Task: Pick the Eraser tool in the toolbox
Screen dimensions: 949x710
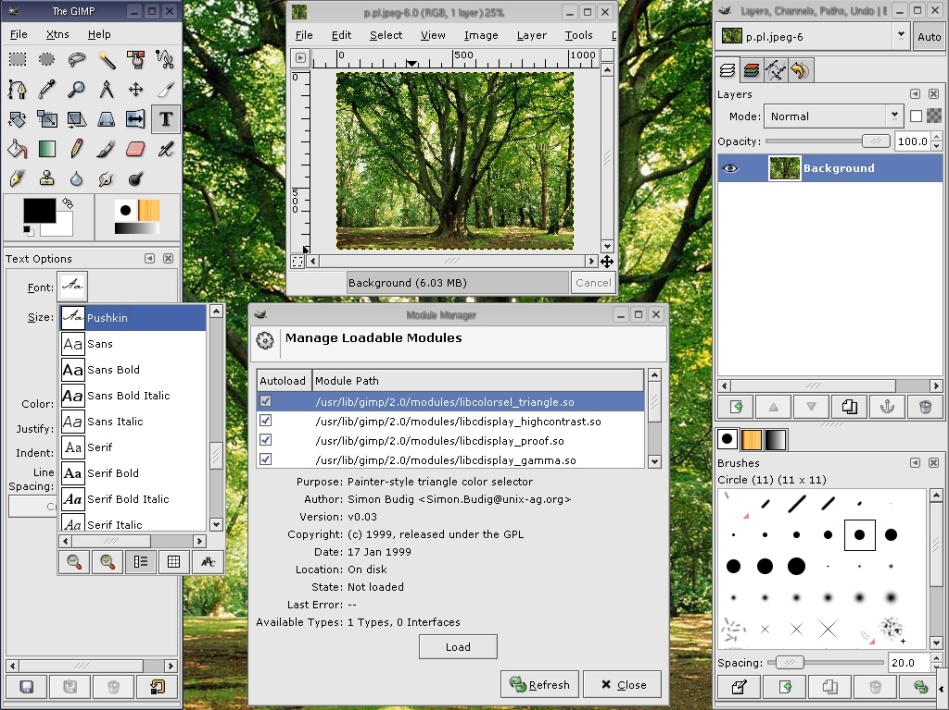Action: pos(136,149)
